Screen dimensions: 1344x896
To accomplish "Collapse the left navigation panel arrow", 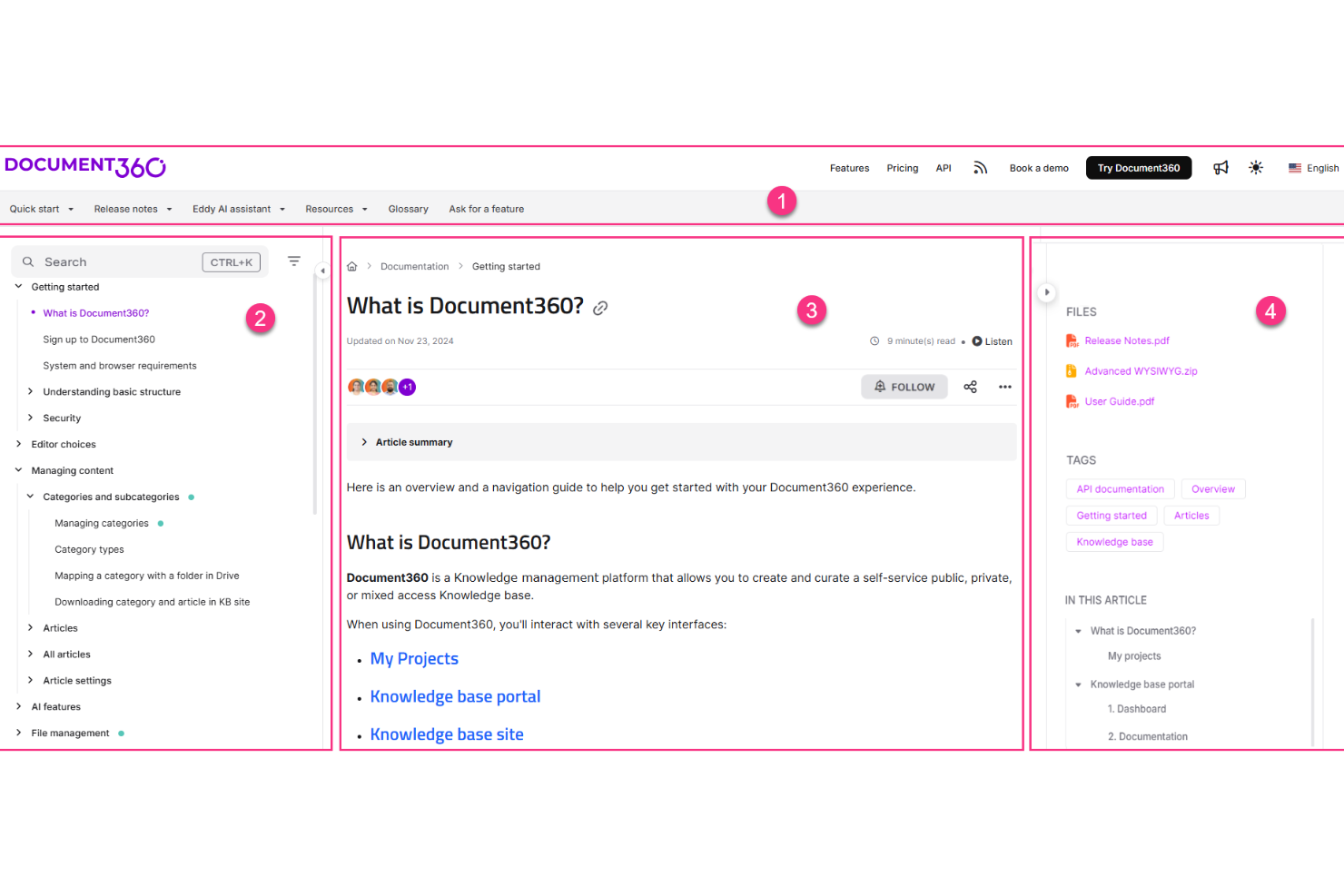I will point(322,271).
